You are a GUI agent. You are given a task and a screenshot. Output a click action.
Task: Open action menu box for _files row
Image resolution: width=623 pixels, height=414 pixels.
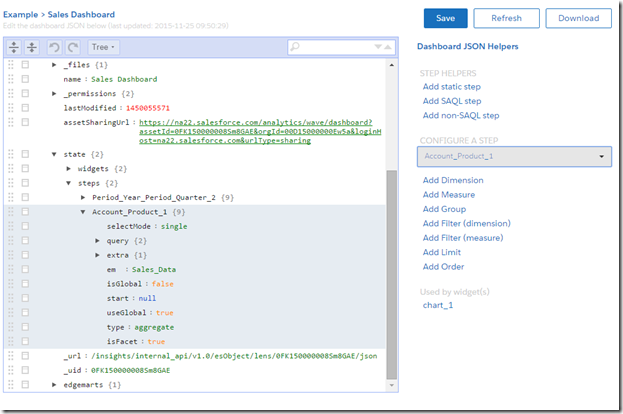pyautogui.click(x=25, y=64)
